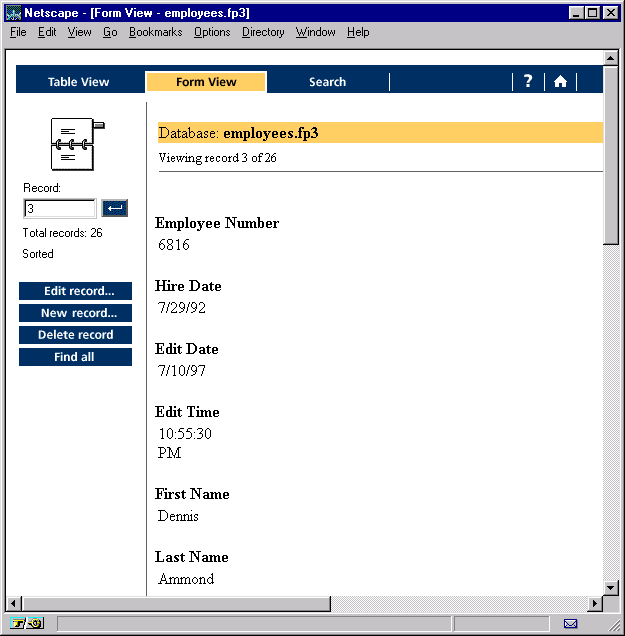625x636 pixels.
Task: Go to home via the house icon
Action: click(x=560, y=82)
